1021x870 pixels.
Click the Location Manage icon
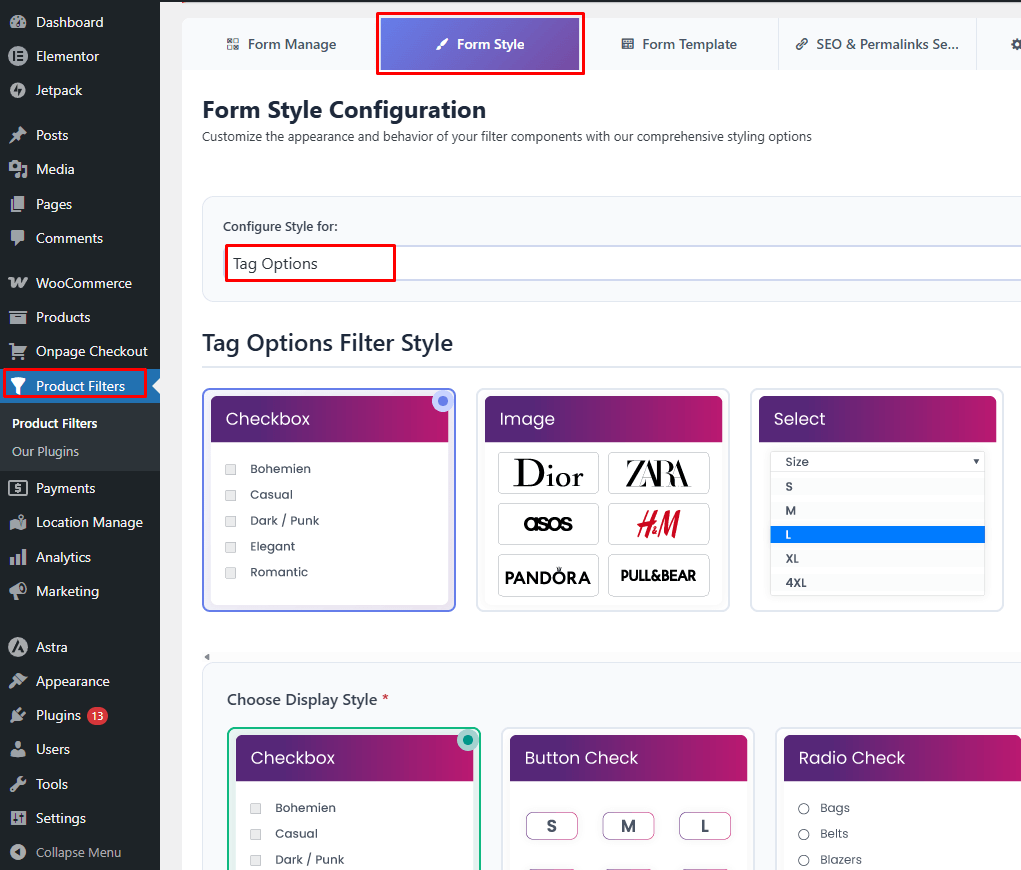(18, 522)
